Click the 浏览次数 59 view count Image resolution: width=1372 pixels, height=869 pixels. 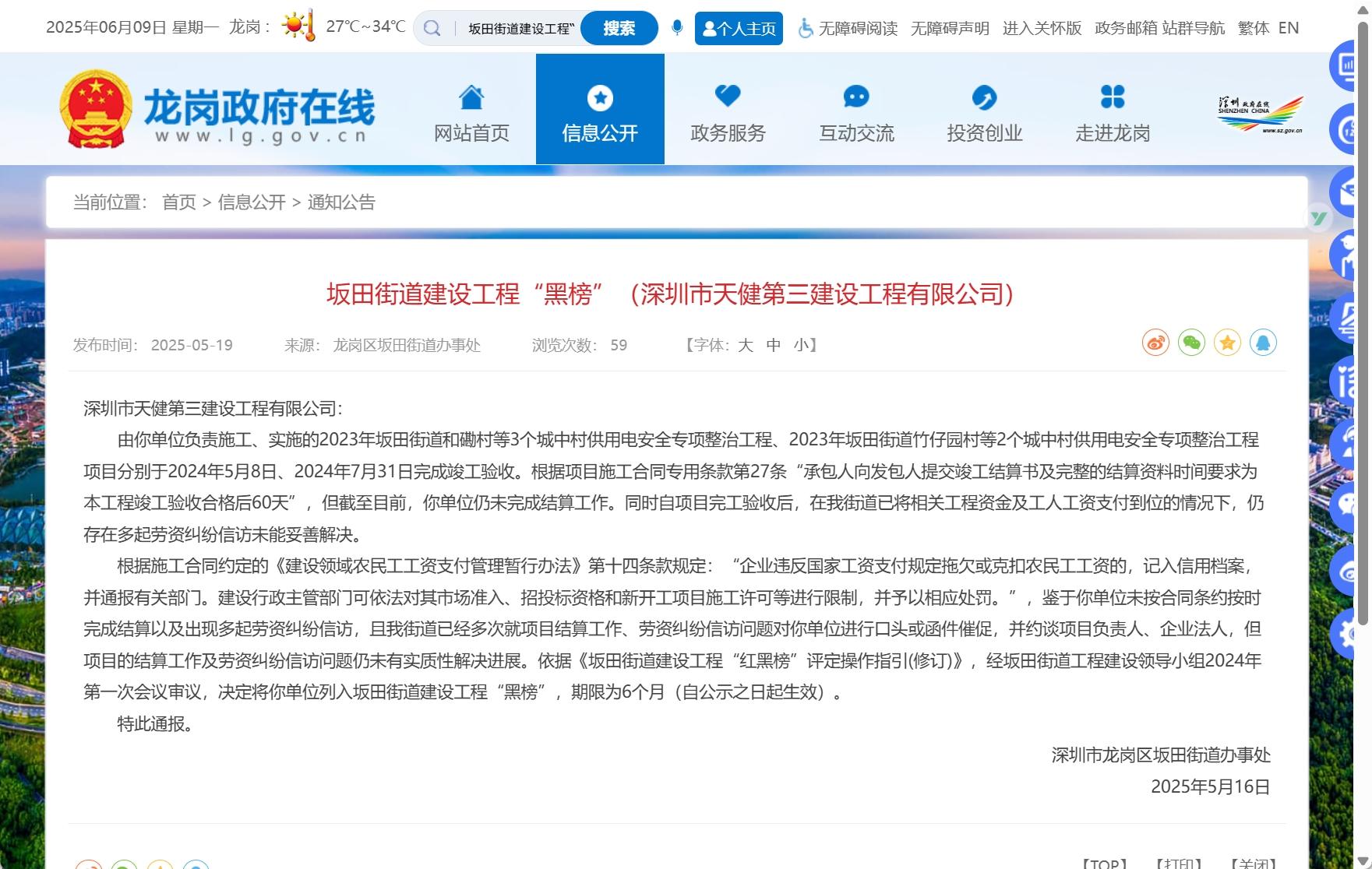[x=580, y=345]
